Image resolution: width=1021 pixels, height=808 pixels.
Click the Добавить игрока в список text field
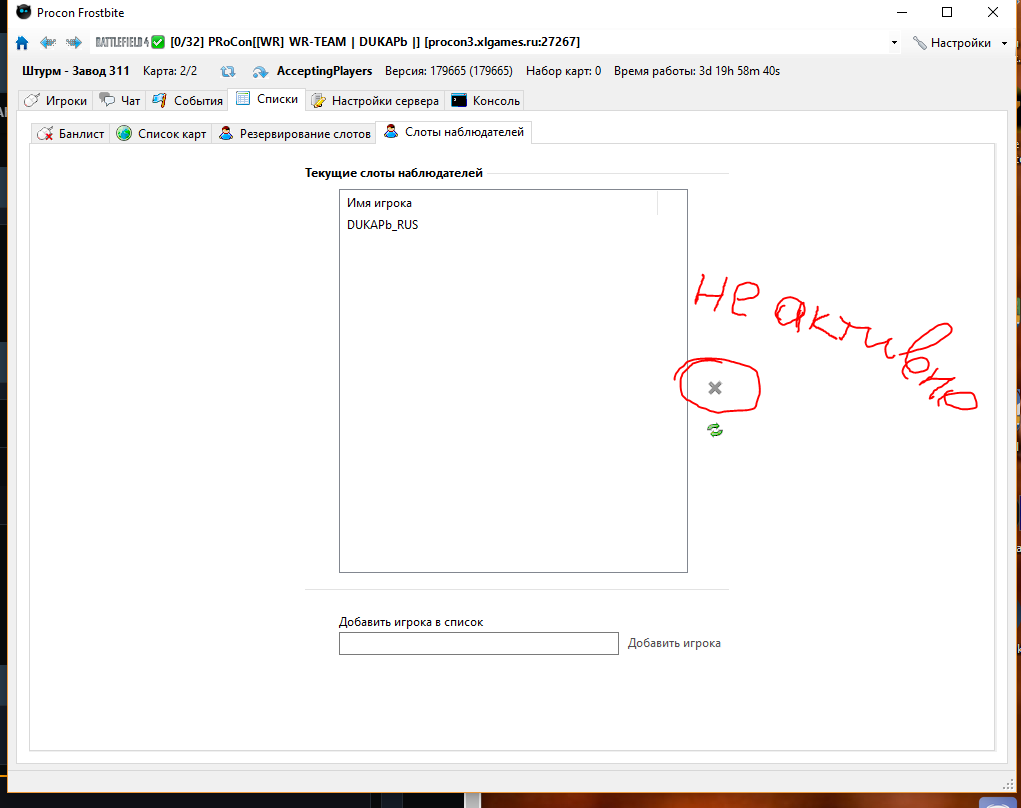tap(478, 643)
